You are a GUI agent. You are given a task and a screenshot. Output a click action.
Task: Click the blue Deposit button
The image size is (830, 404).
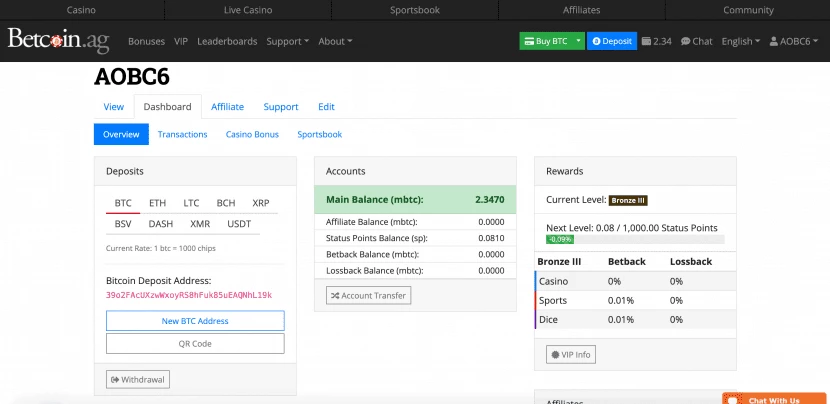(611, 41)
